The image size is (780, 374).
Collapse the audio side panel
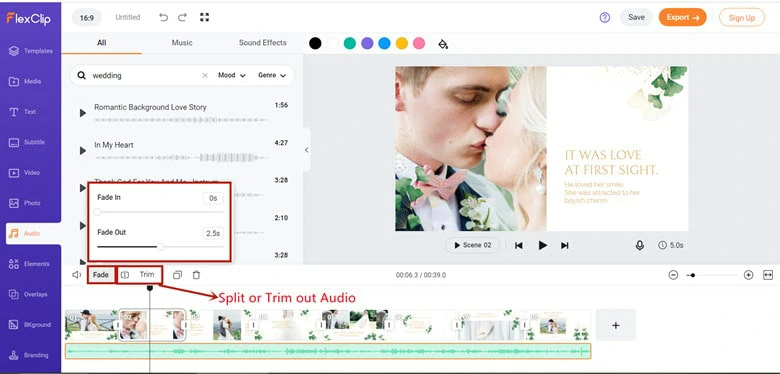point(306,150)
